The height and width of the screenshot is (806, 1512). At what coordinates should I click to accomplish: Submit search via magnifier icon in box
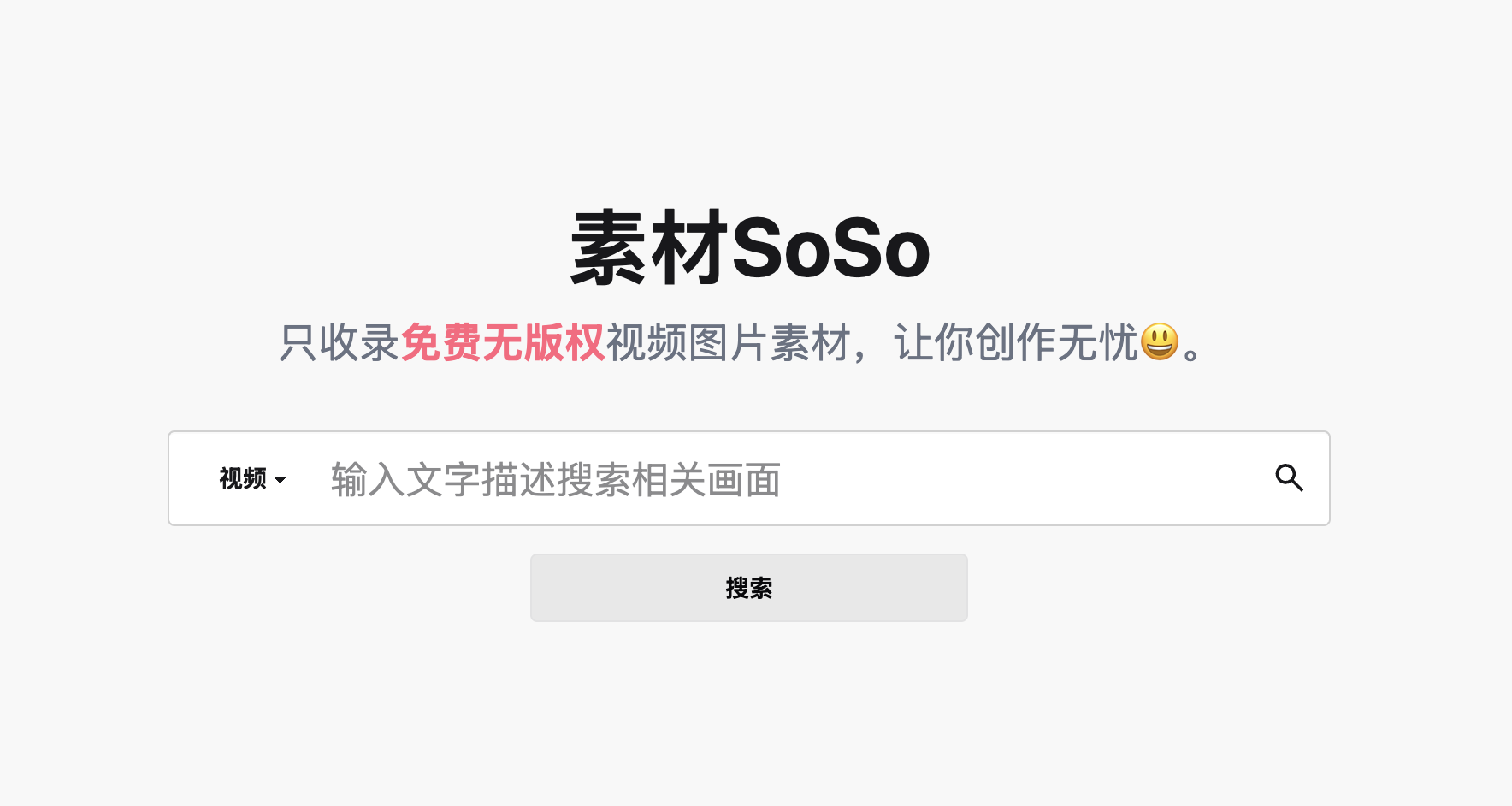(x=1289, y=477)
